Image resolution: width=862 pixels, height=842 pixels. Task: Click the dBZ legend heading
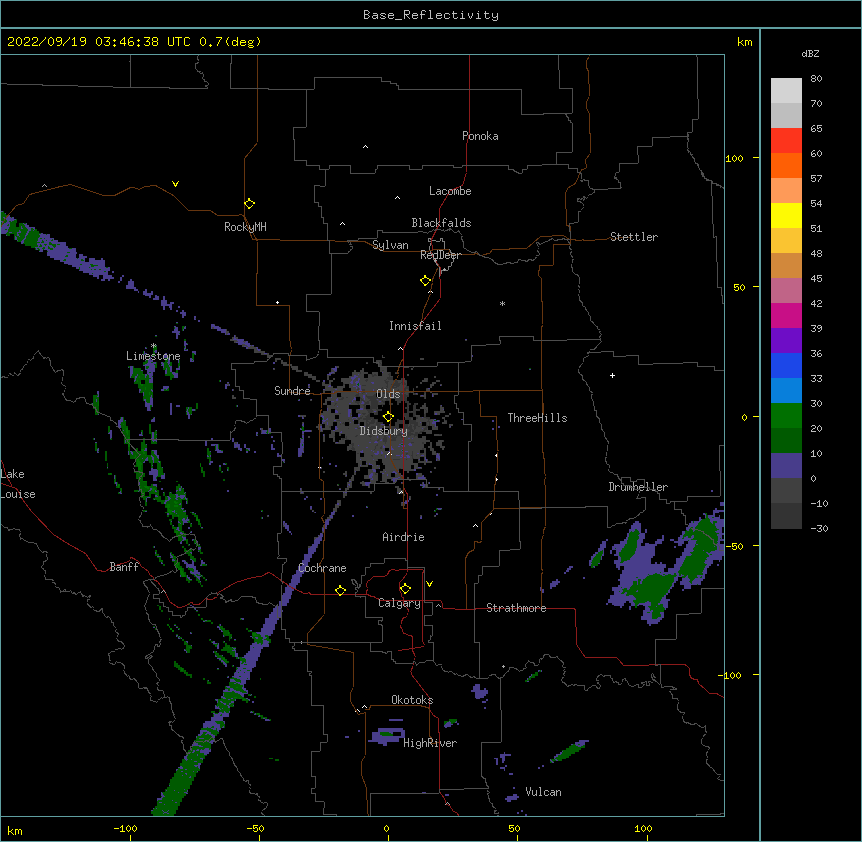[810, 53]
